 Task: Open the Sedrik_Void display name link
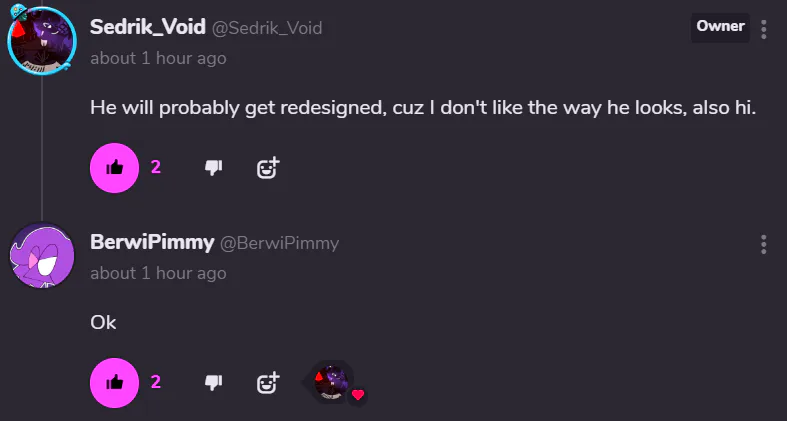148,27
